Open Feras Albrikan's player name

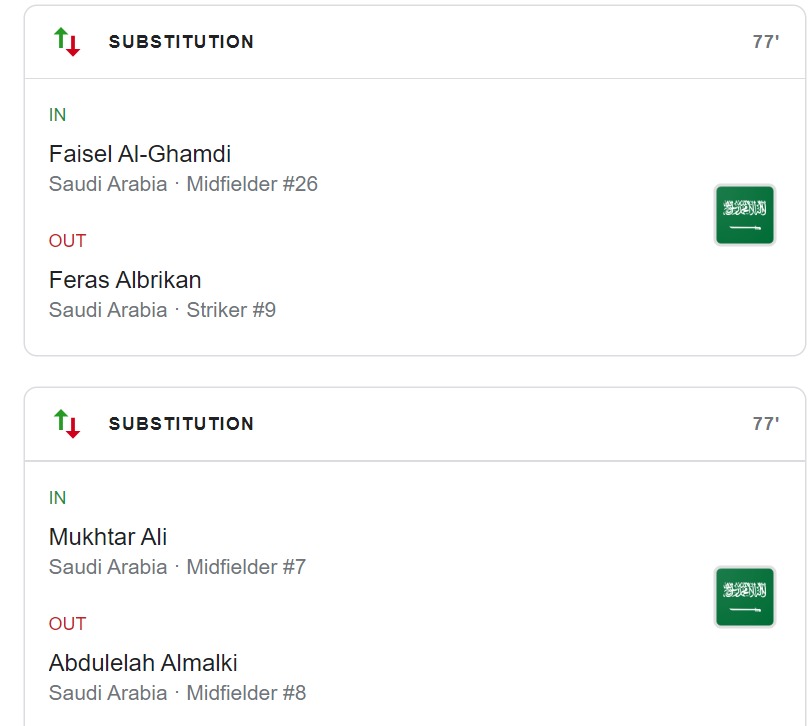[x=125, y=280]
